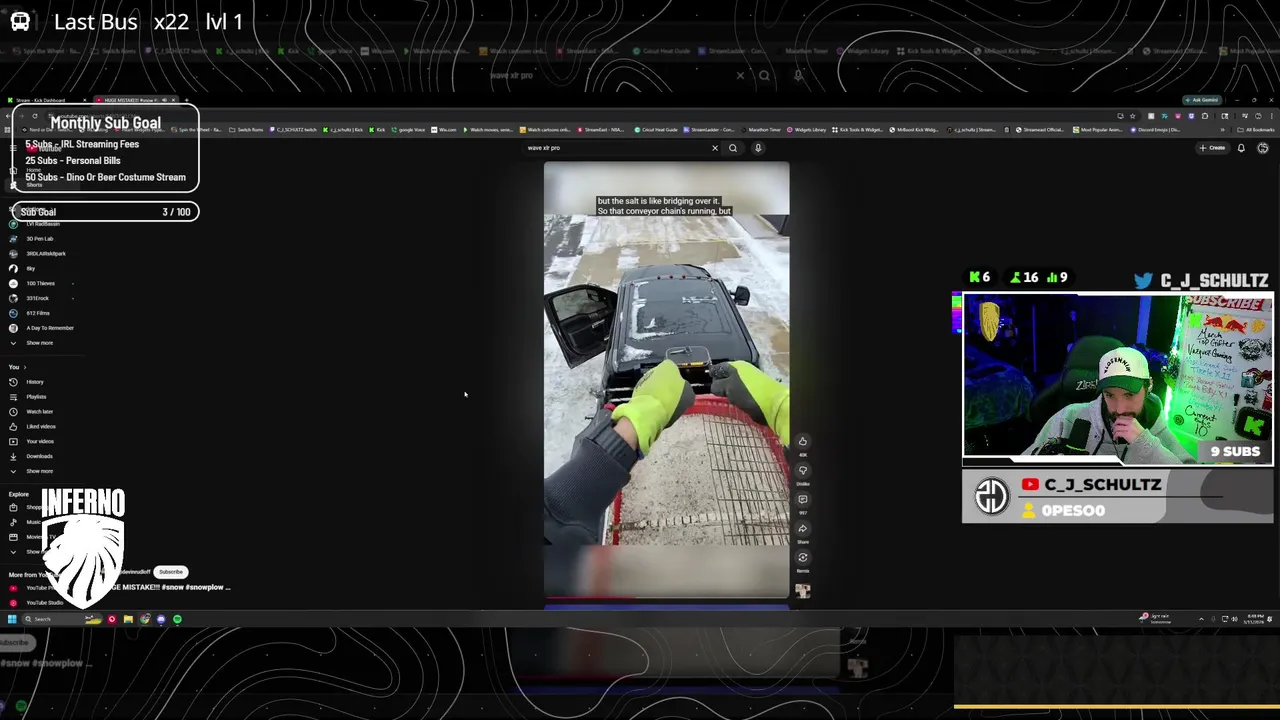Dislike the Short with the thumbs-down icon
Image resolution: width=1280 pixels, height=720 pixels.
point(802,470)
